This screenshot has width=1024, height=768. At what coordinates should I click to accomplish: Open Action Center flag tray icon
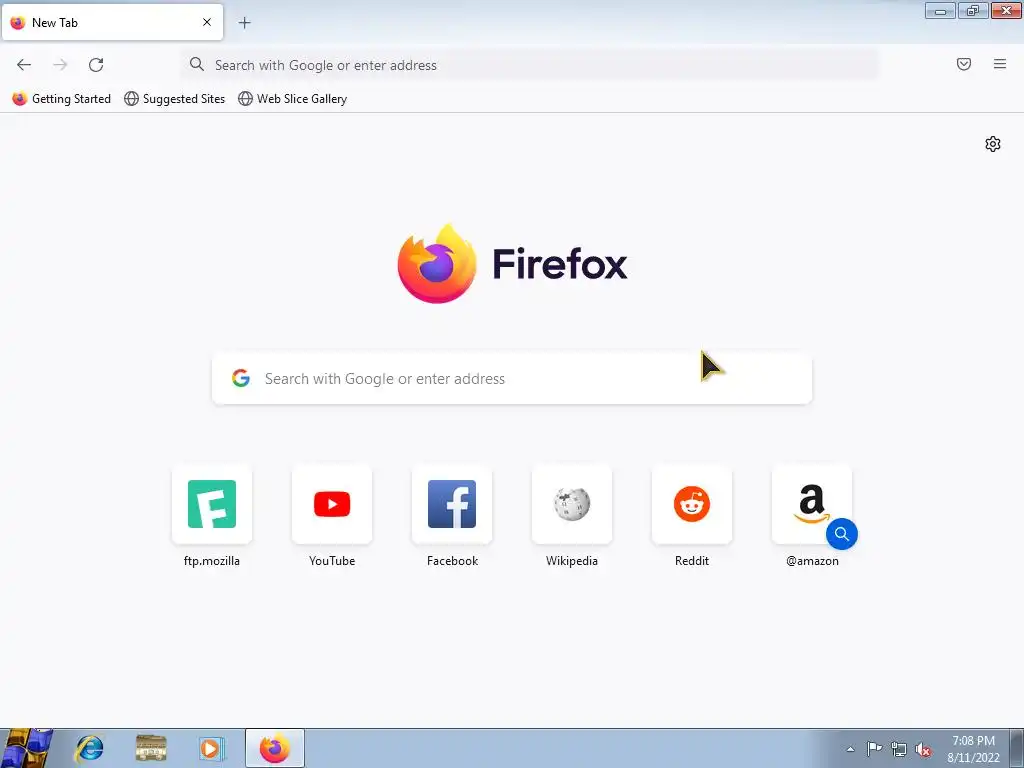874,749
